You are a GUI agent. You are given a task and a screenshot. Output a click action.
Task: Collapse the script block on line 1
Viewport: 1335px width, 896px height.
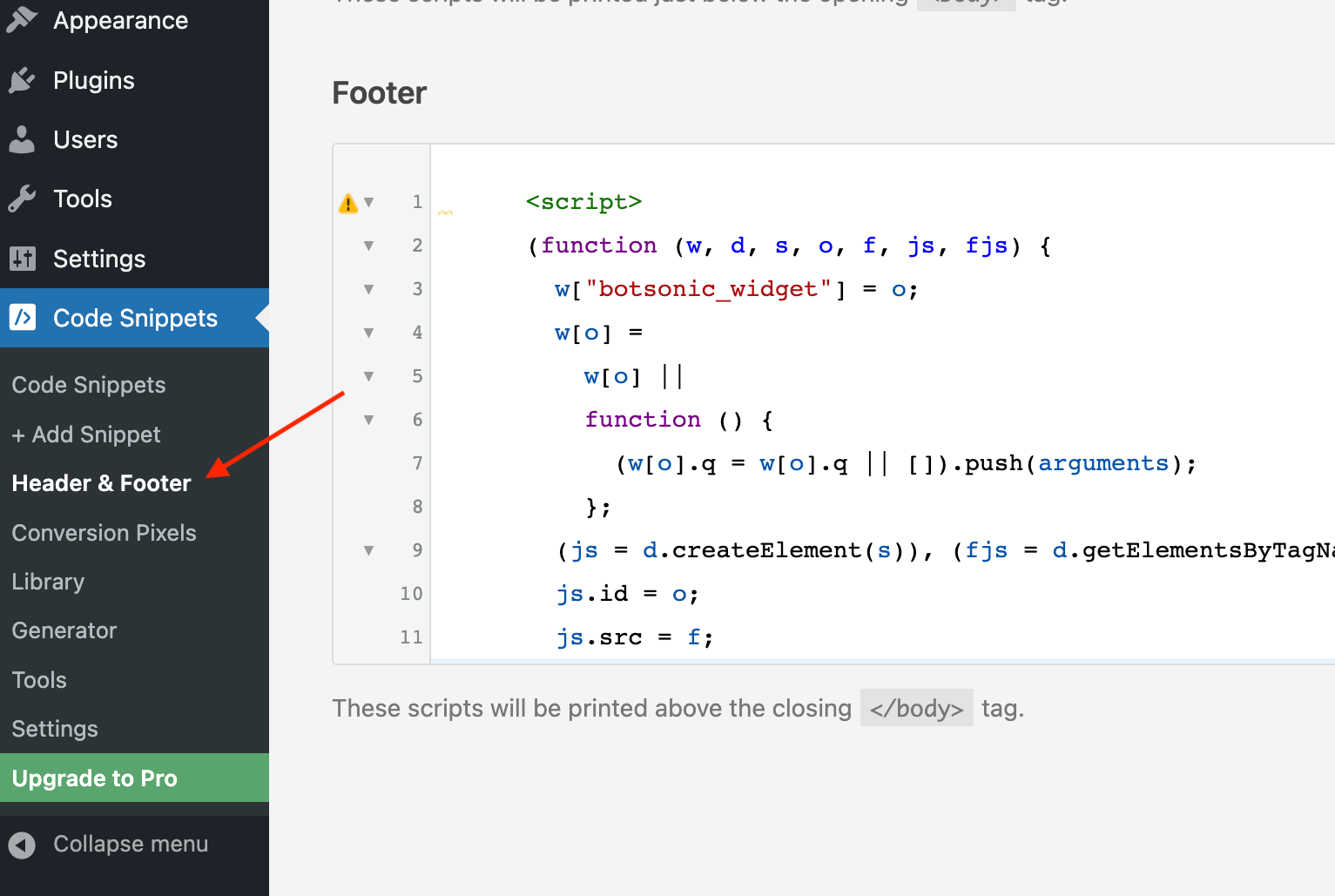368,201
